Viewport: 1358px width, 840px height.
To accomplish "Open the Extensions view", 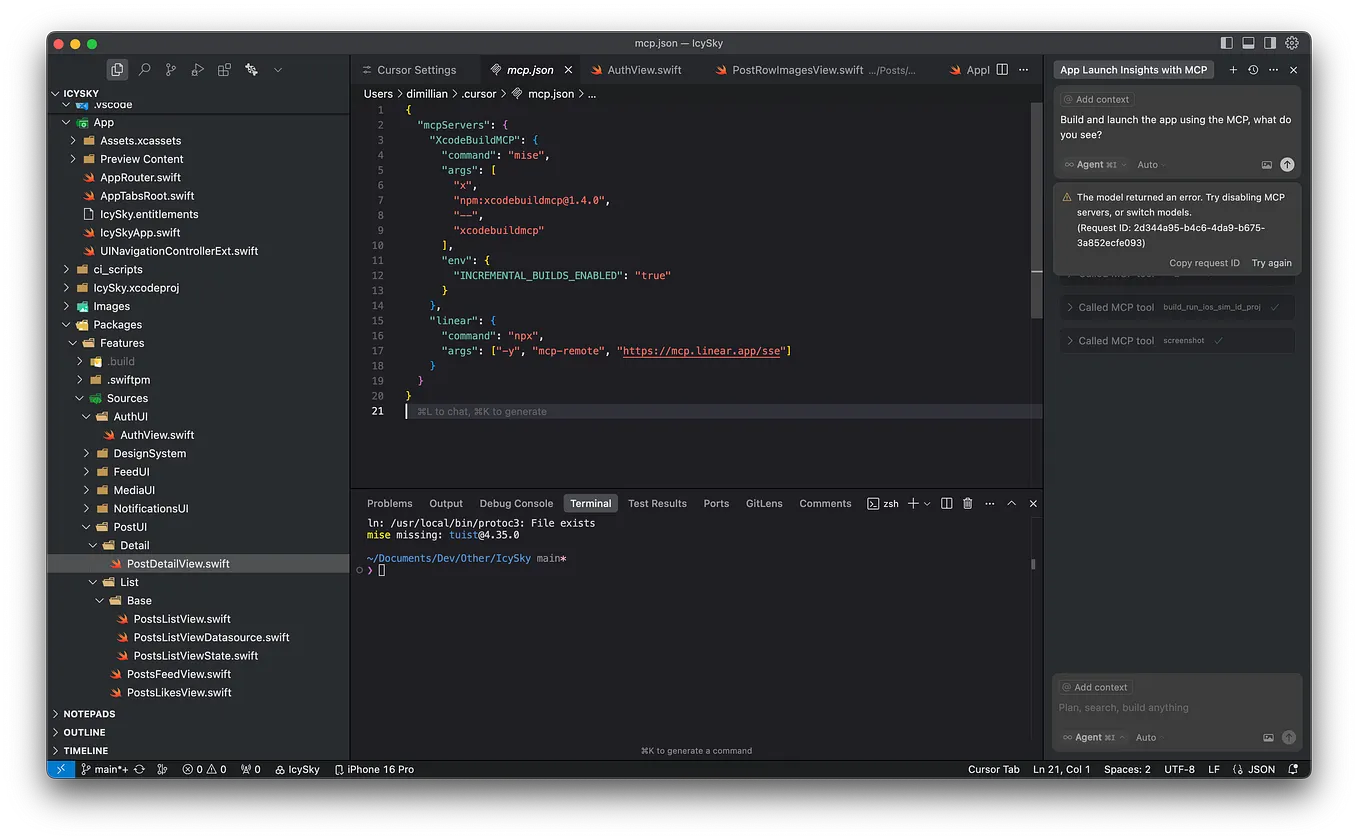I will tap(223, 69).
